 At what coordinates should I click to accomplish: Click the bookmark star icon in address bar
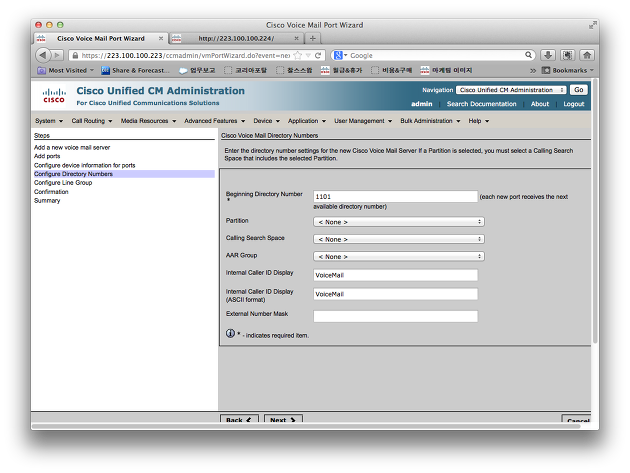(298, 55)
